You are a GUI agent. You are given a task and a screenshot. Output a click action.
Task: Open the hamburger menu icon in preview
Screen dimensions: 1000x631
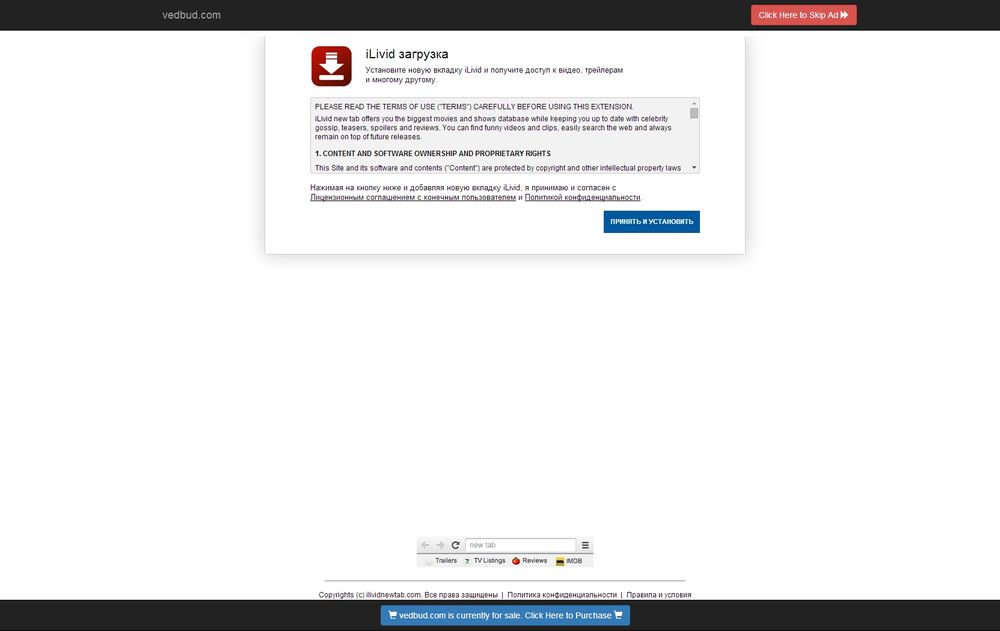pos(585,546)
